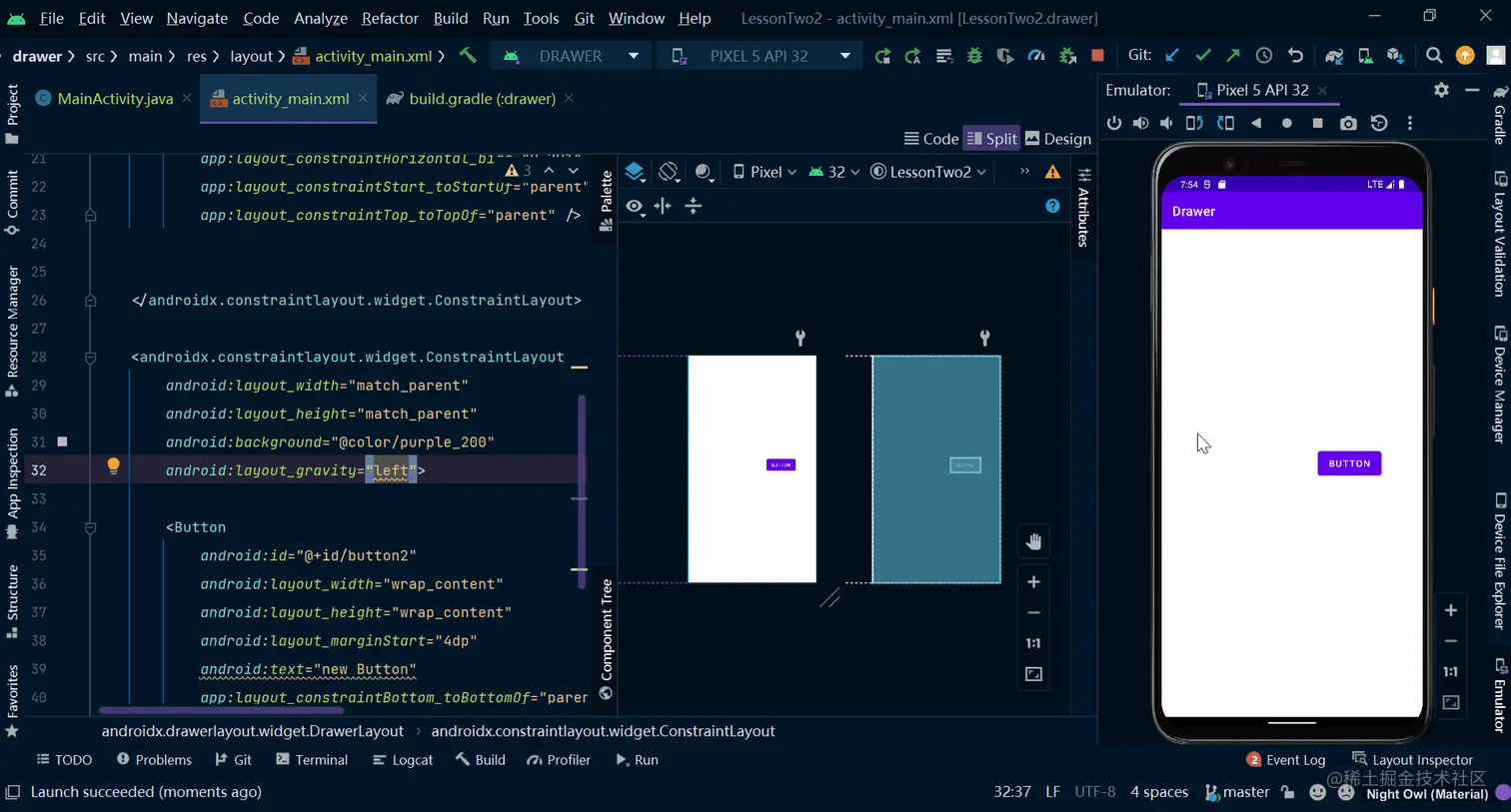
Task: Click the emulator power button icon
Action: 1114,123
